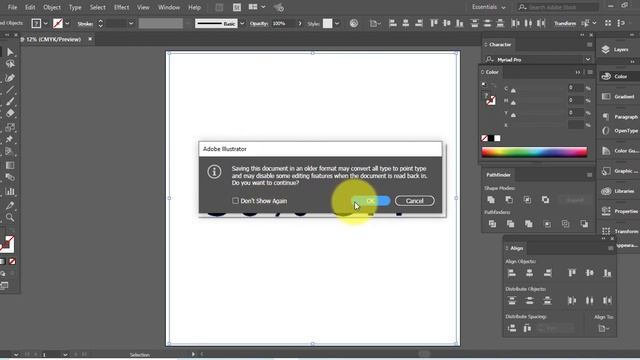
Task: Open the Edit menu
Action: point(30,7)
